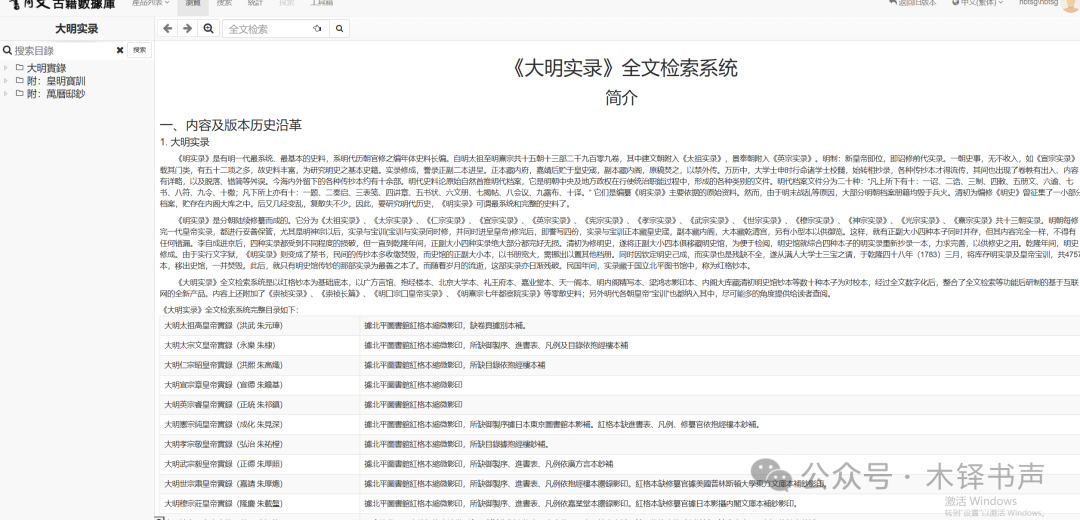
Task: Click the folder icon of 大明實錄
Action: (x=19, y=67)
